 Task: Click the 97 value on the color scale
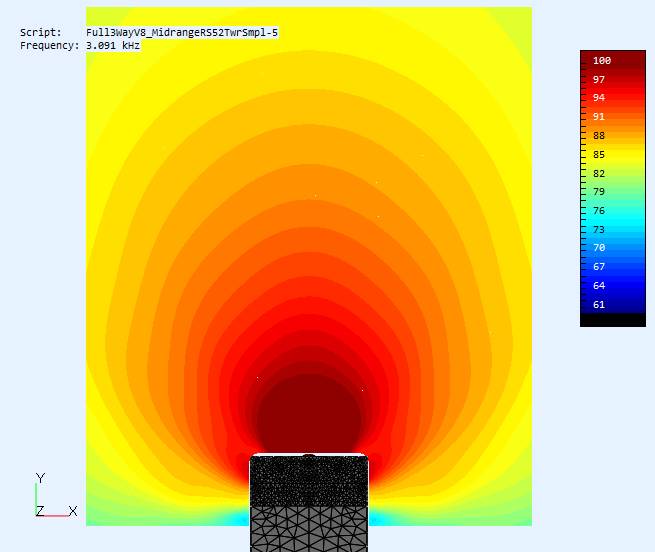click(x=599, y=79)
